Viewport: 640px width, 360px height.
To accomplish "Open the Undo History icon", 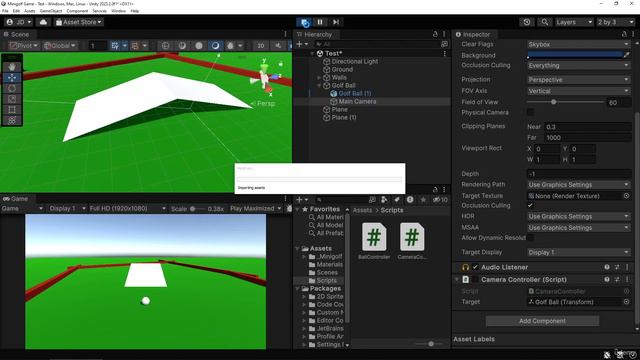I will 527,22.
